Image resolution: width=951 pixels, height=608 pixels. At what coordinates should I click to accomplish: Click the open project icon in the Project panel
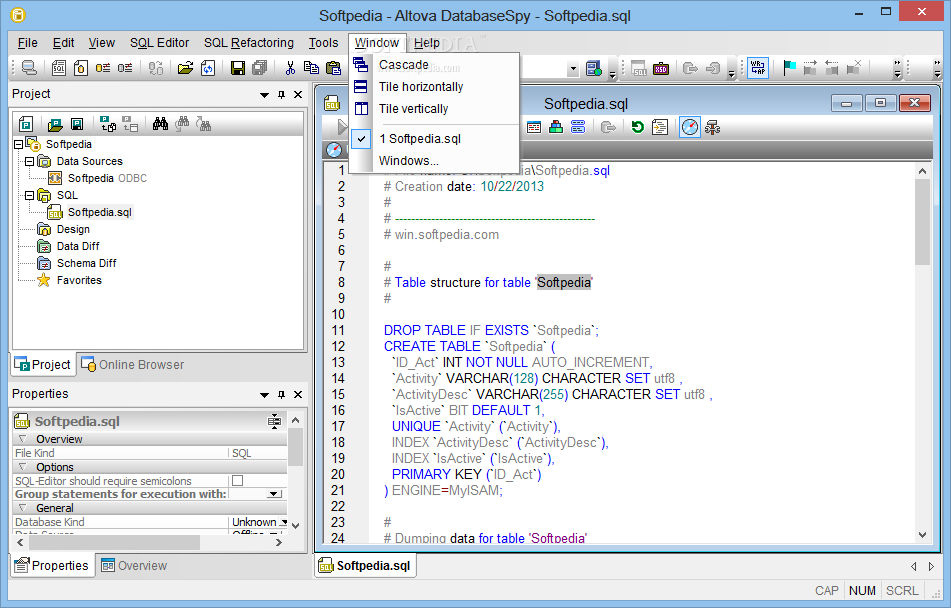tap(55, 124)
